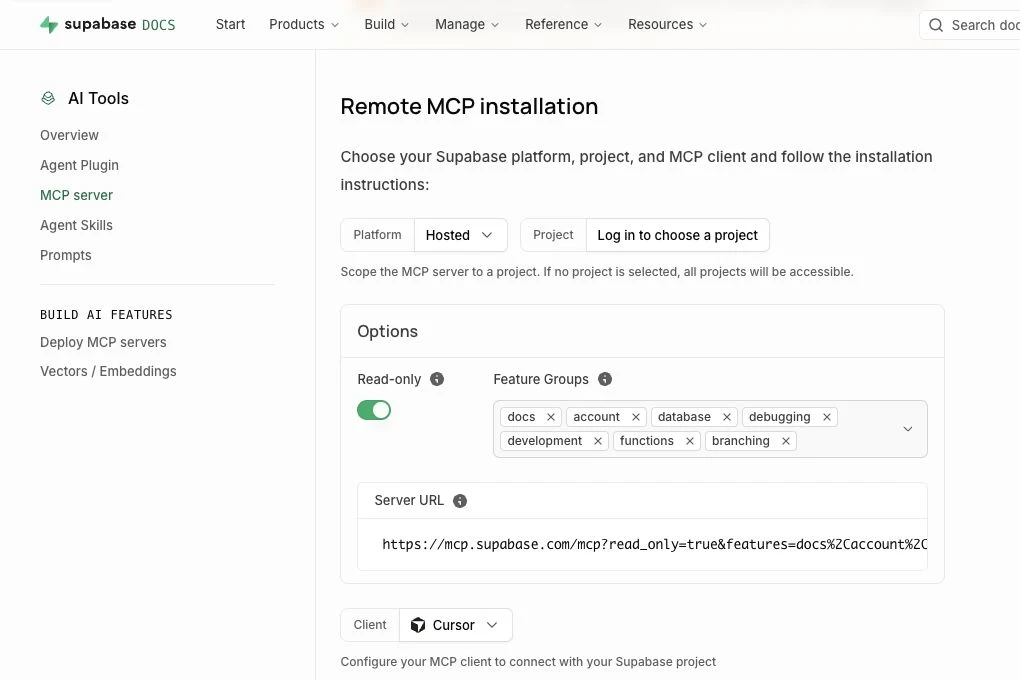Open the Agent Skills sidebar page
The width and height of the screenshot is (1020, 680).
(76, 225)
